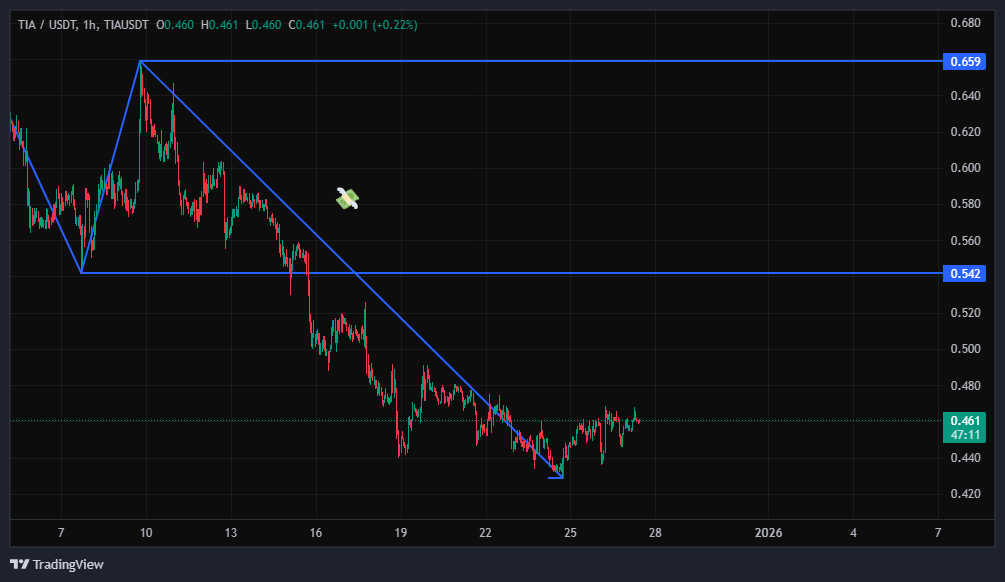1005x582 pixels.
Task: Click the 47:11 candle countdown timer
Action: pos(965,435)
